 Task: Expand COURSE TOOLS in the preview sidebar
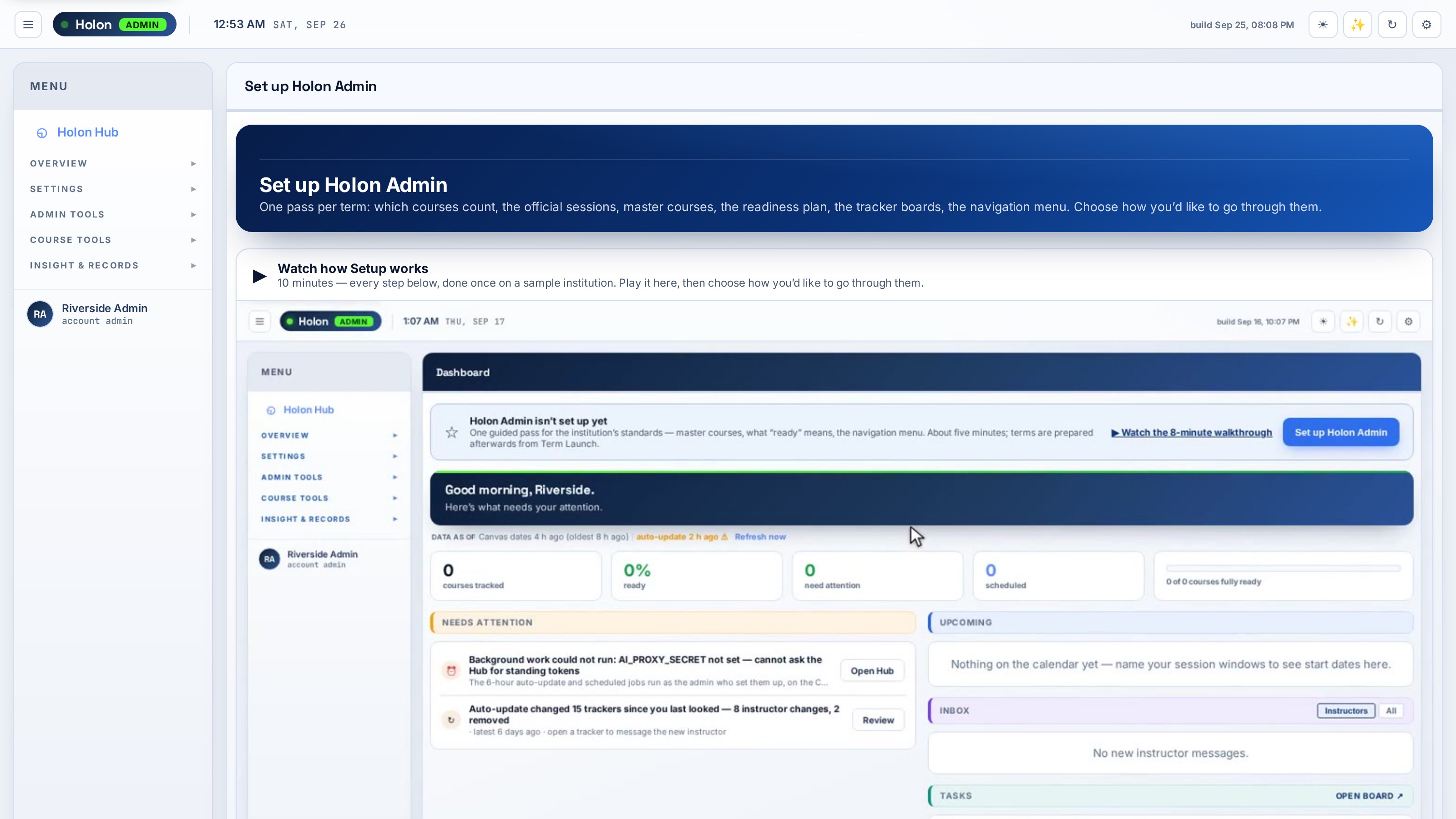pos(329,498)
